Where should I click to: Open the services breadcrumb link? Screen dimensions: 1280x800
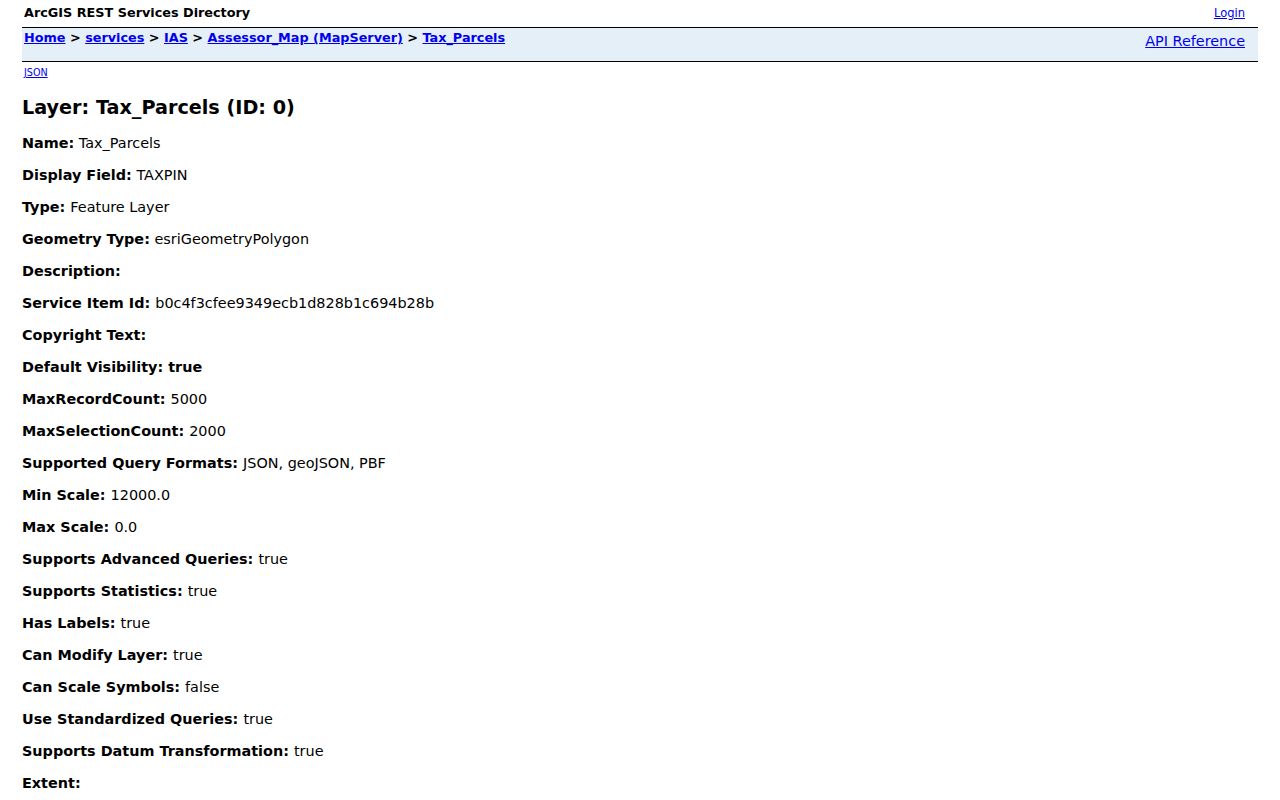click(x=115, y=38)
